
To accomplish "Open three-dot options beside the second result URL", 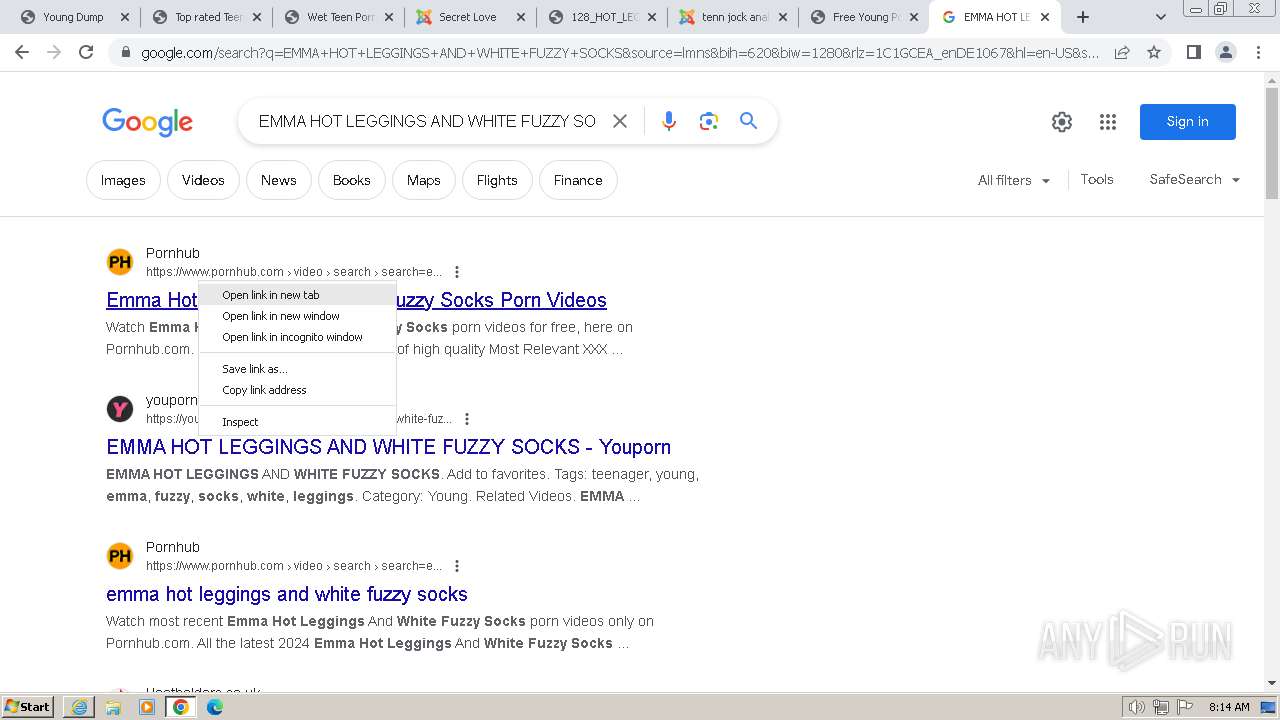I will click(x=467, y=419).
